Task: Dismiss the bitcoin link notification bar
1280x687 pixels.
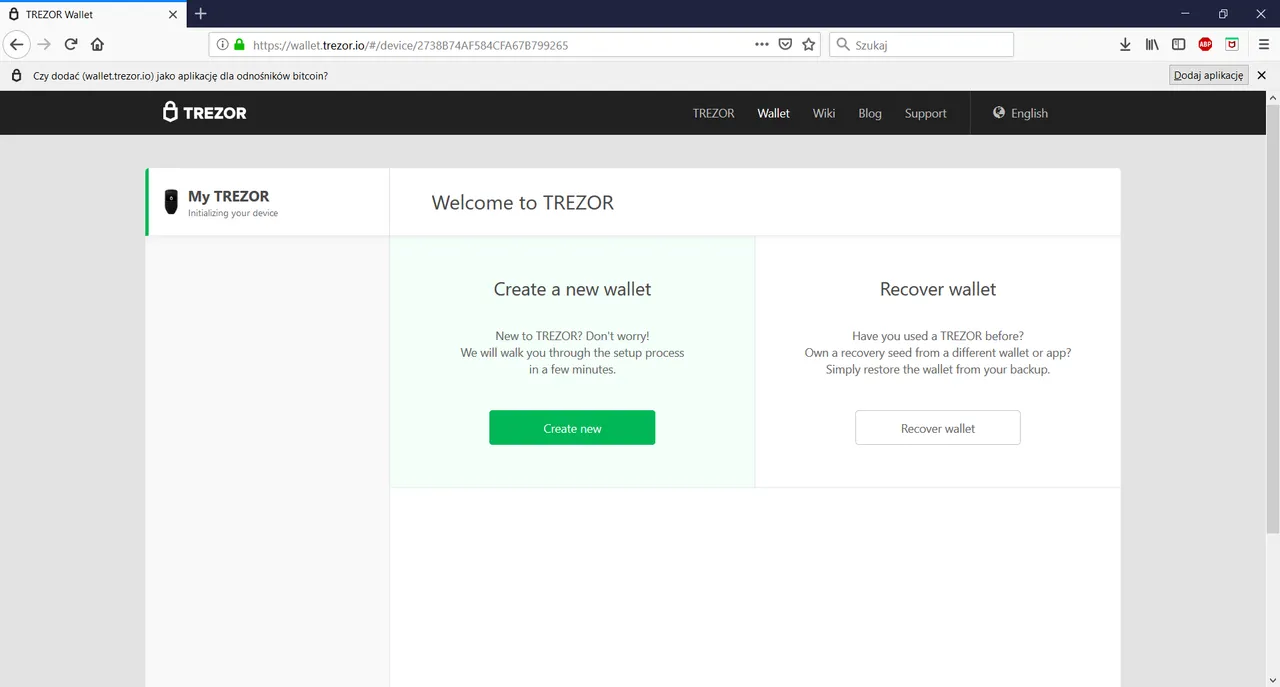Action: pos(1261,75)
